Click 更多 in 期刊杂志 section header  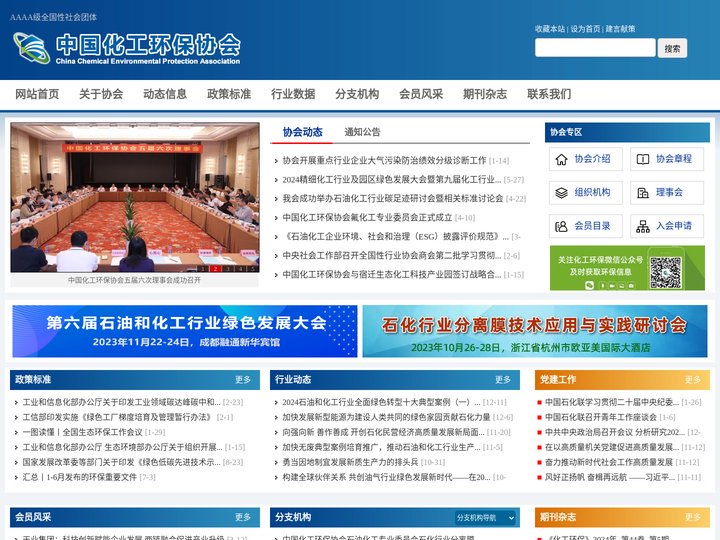click(692, 517)
